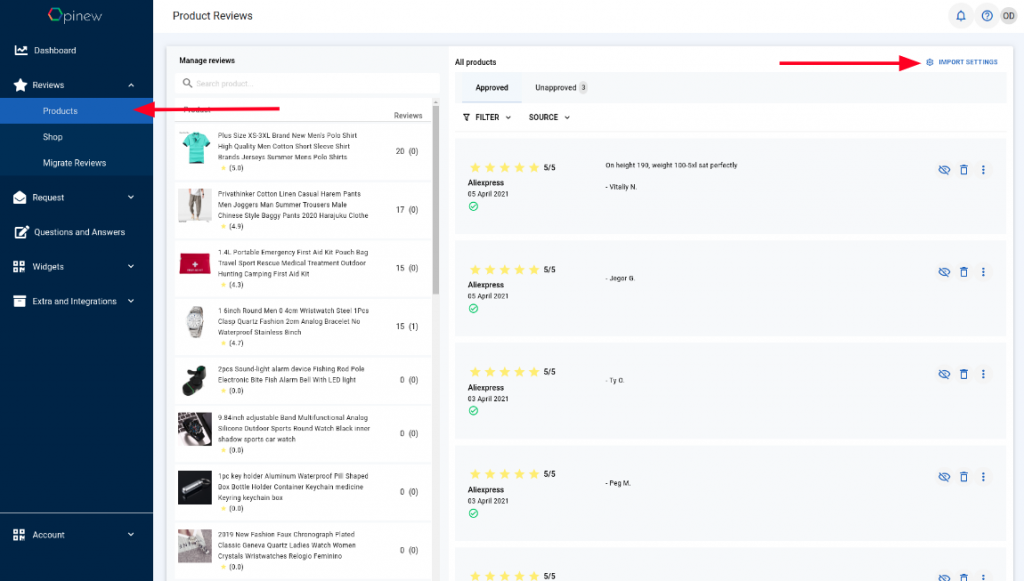Click the Import Settings gear icon
This screenshot has width=1024, height=581.
coord(929,62)
